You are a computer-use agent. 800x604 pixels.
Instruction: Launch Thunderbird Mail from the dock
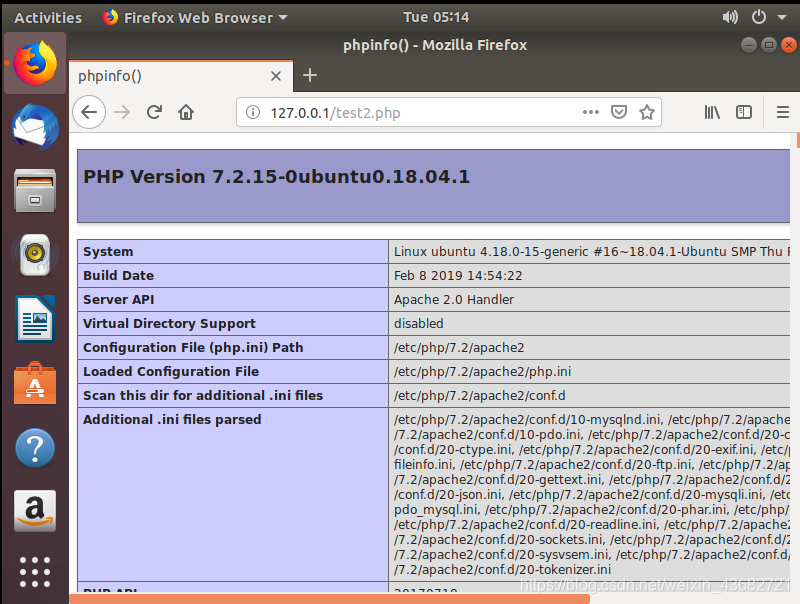coord(35,127)
